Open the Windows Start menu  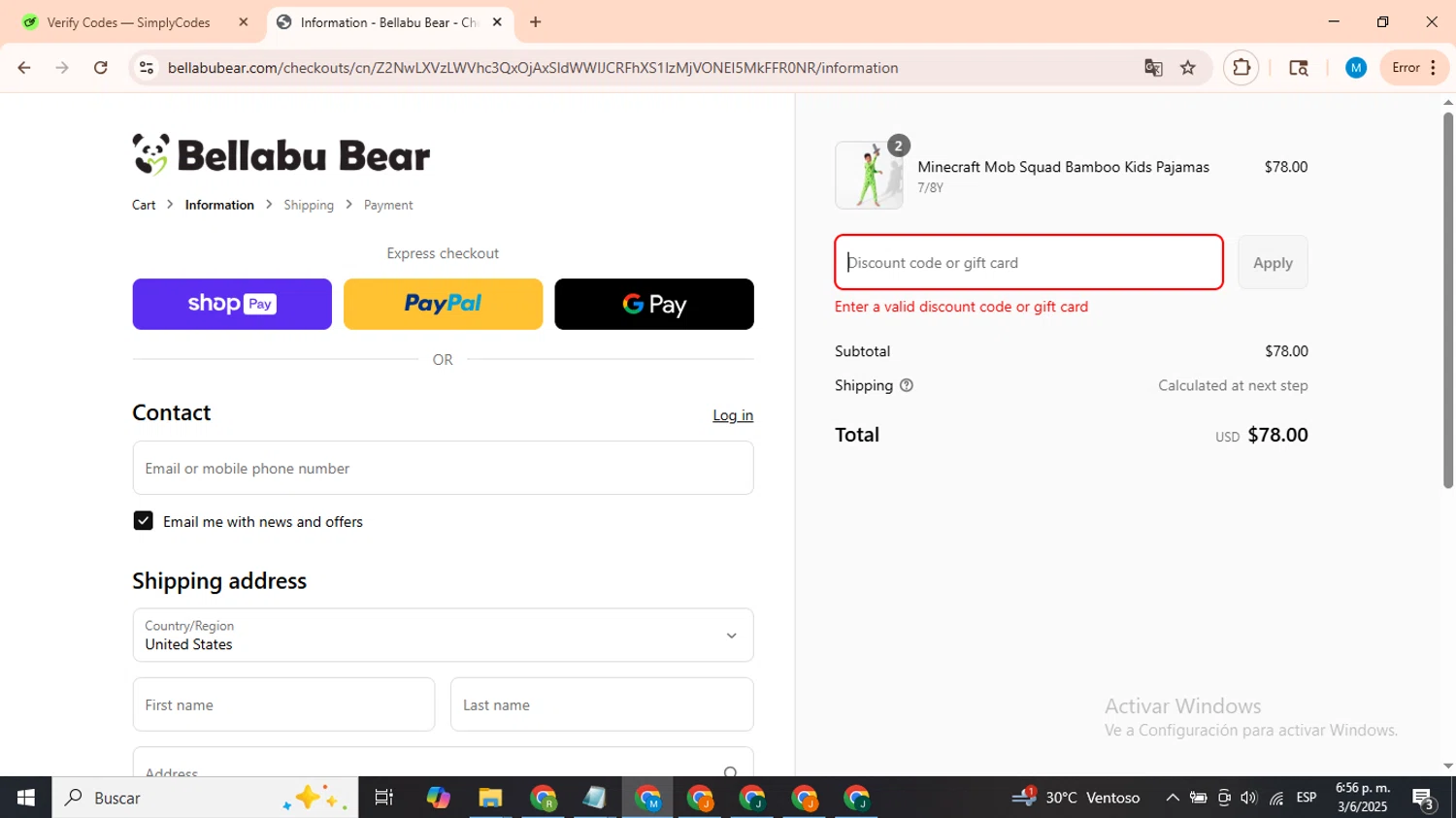pos(25,798)
